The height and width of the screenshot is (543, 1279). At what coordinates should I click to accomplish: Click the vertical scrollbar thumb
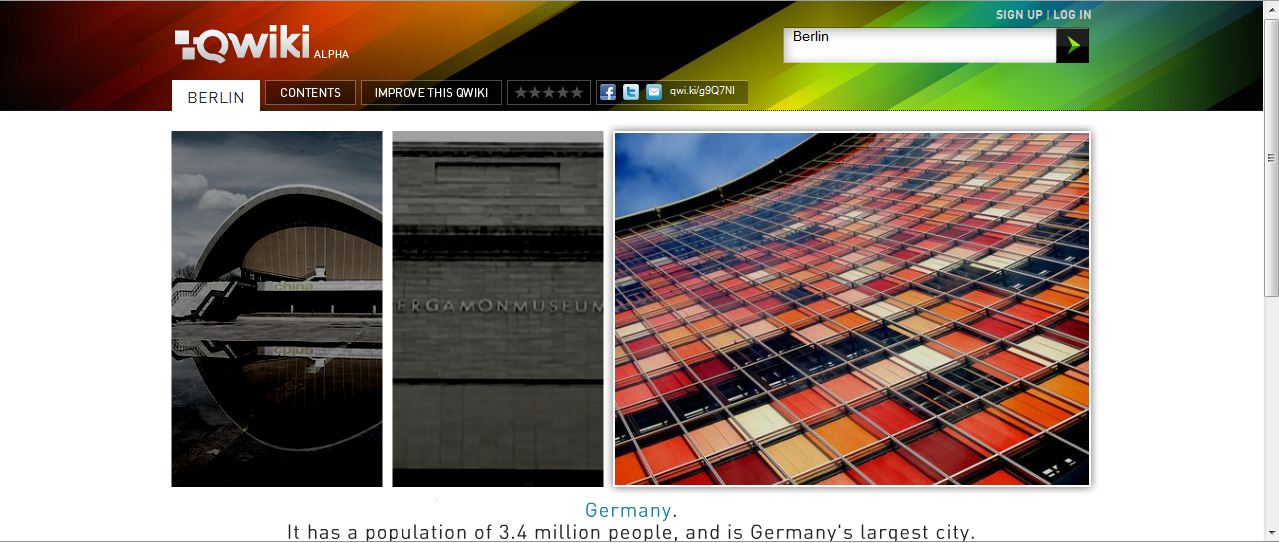tap(1271, 157)
